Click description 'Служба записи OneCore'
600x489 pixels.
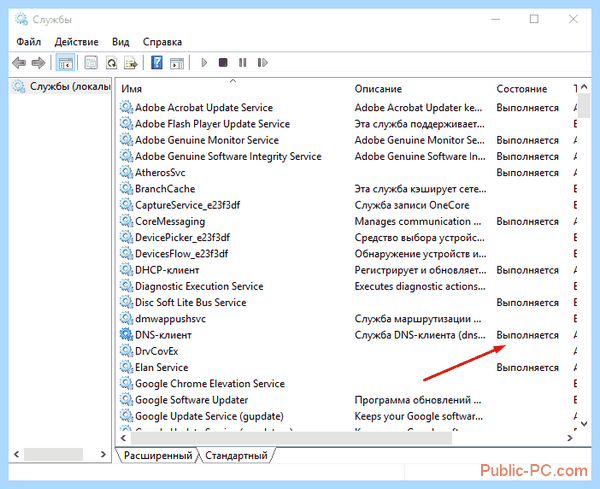[x=412, y=205]
